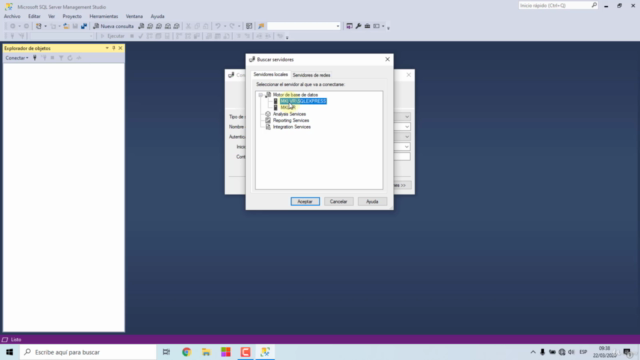Viewport: 640px width, 360px height.
Task: Open the Archivo menu
Action: 12,16
